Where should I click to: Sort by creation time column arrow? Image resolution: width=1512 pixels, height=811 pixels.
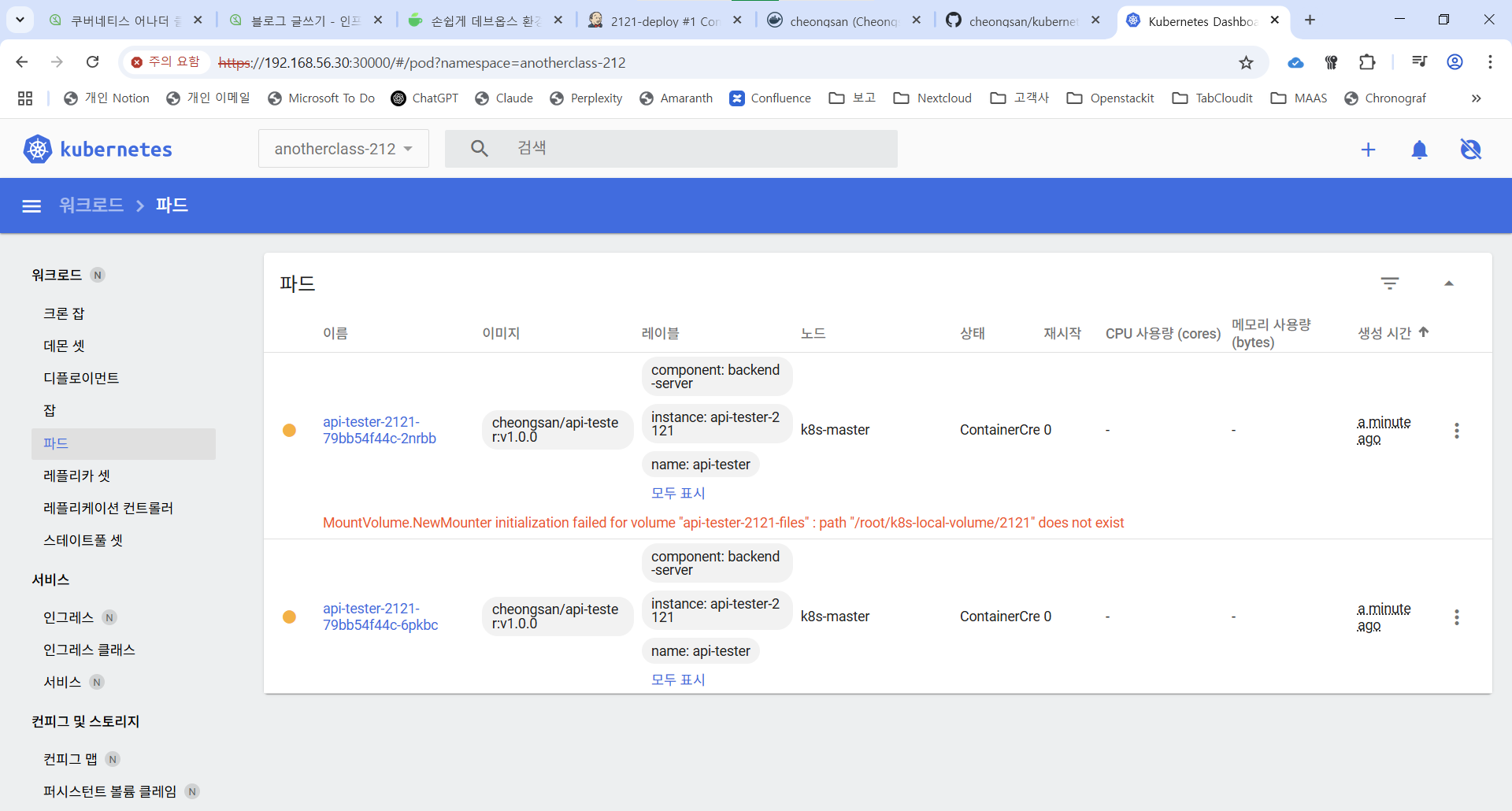pyautogui.click(x=1424, y=332)
